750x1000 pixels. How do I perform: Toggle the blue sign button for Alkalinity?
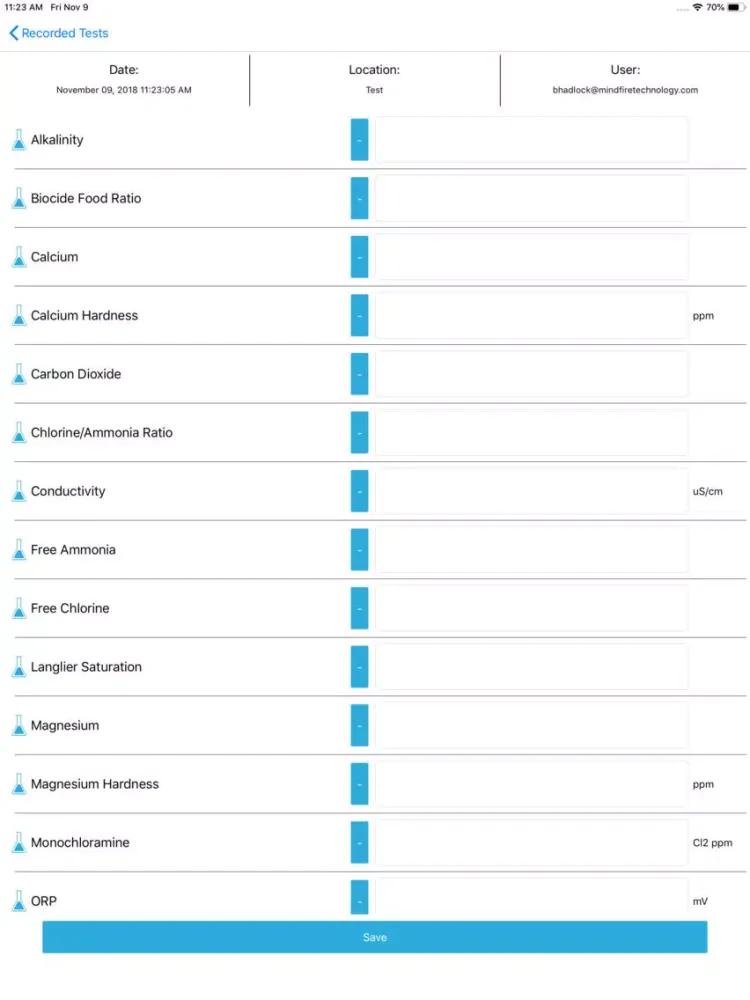pos(360,140)
